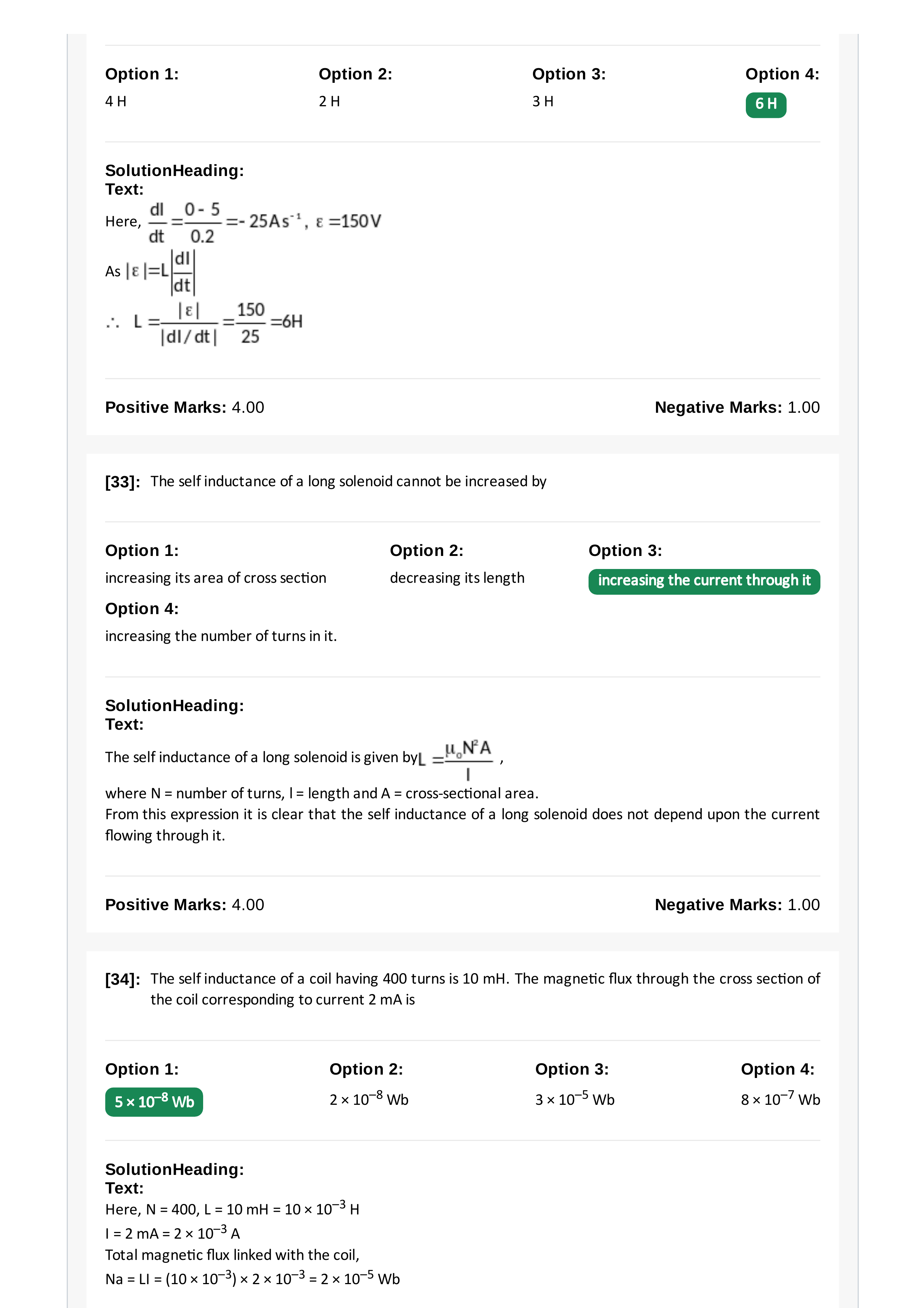This screenshot has width=924, height=1308.
Task: Choose option 4 H
Action: click(x=116, y=101)
